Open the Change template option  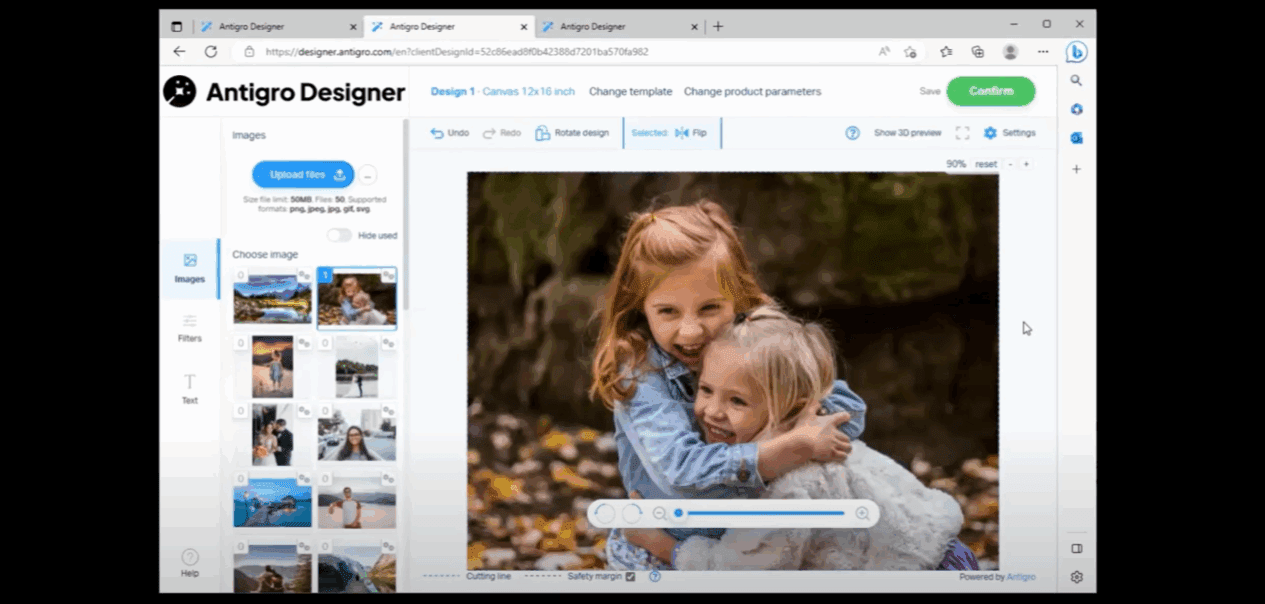coord(630,92)
